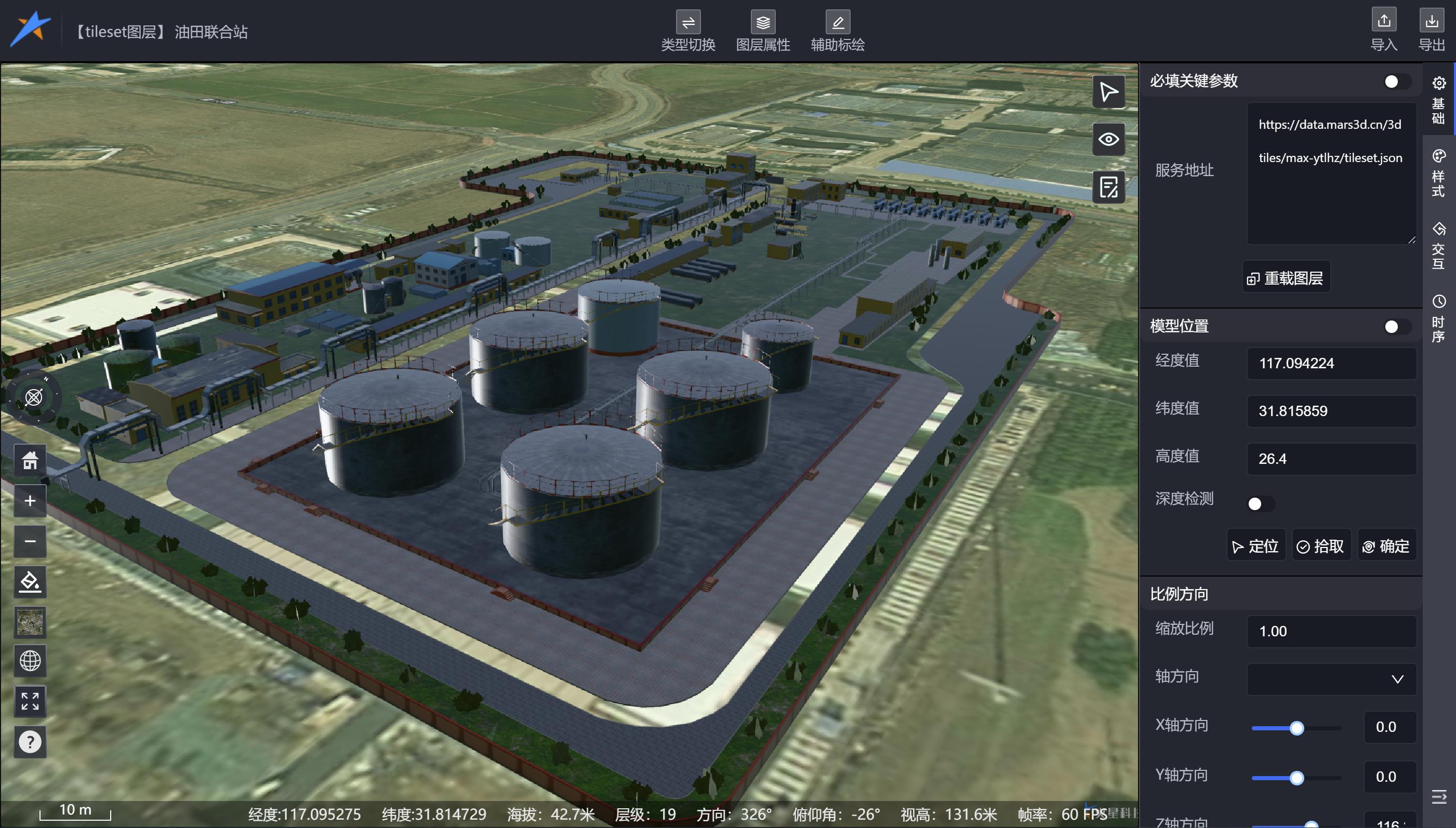
Task: Zoom out with the minus button
Action: coord(30,541)
